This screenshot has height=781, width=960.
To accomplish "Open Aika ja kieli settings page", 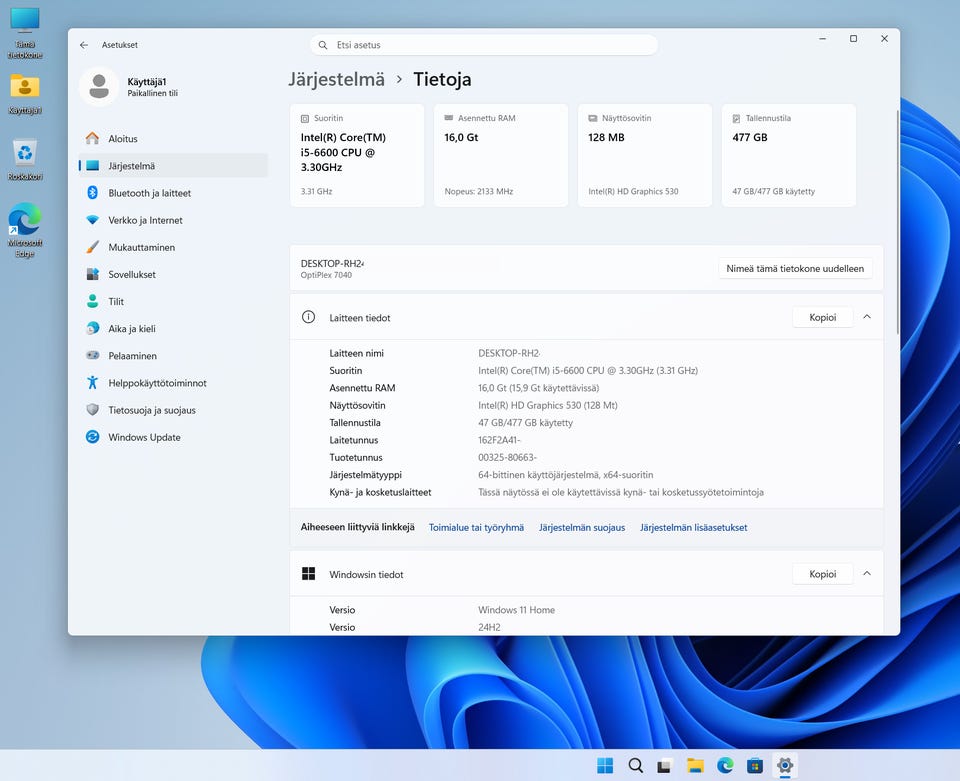I will (x=174, y=328).
